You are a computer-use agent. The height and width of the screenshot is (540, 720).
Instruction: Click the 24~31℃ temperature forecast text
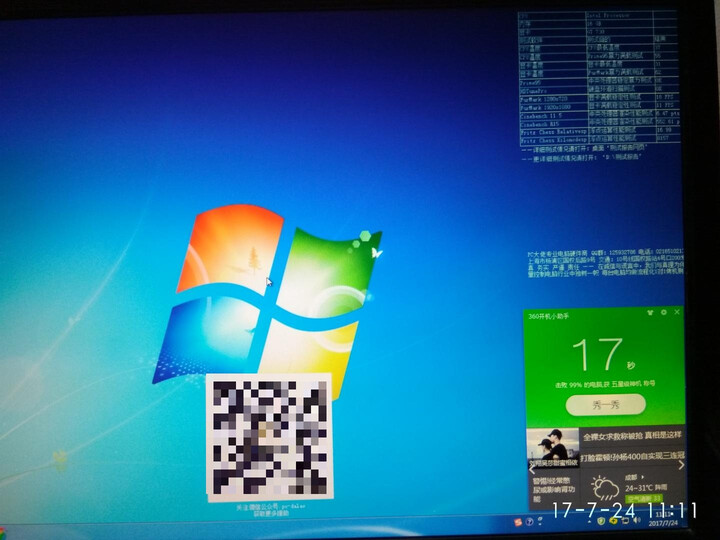[x=646, y=488]
